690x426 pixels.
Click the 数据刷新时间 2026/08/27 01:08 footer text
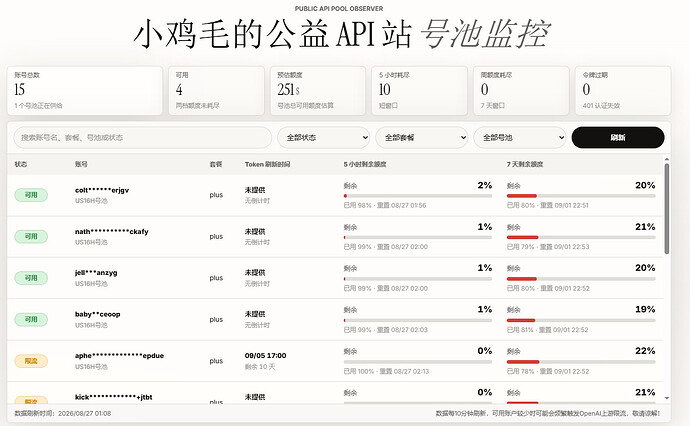62,414
